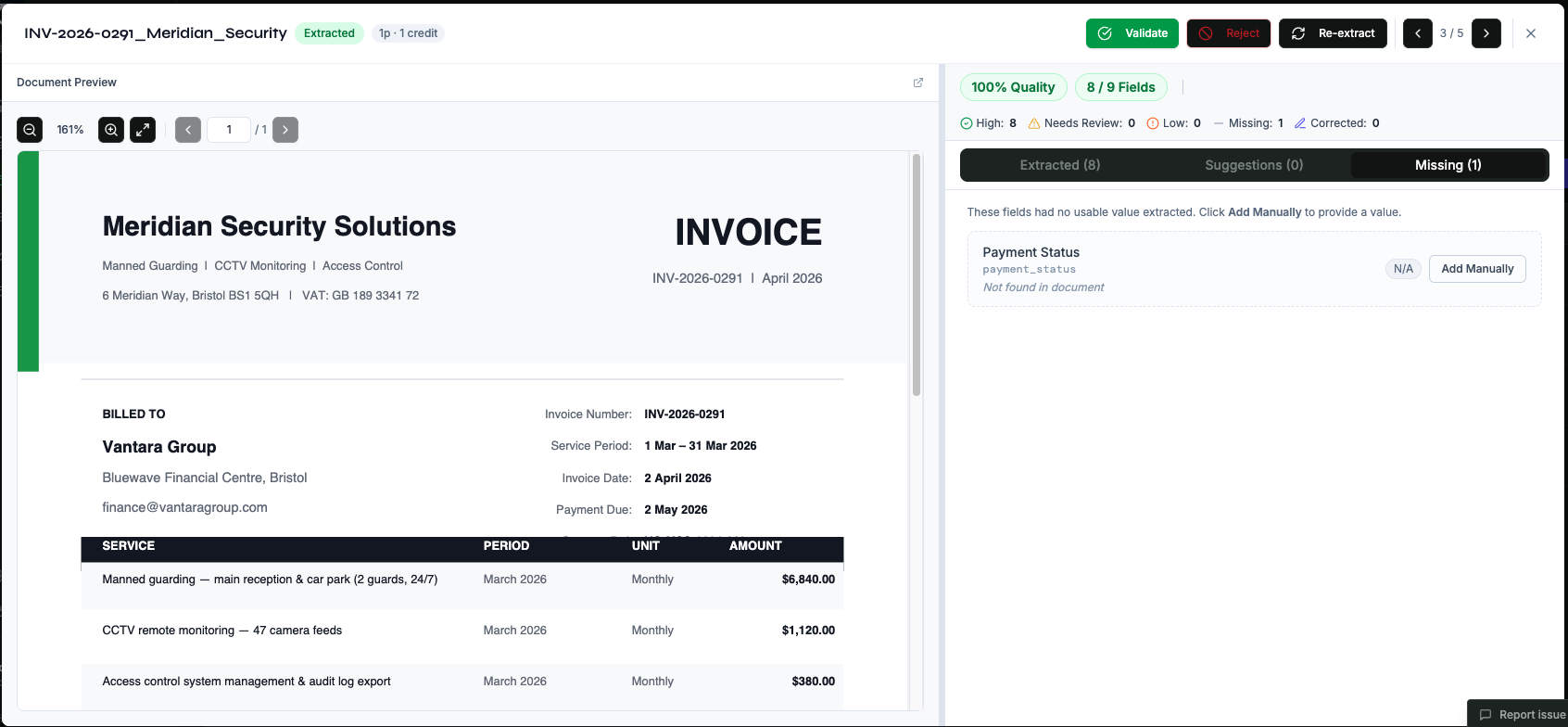Open document preview in new window
The height and width of the screenshot is (727, 1568).
click(918, 83)
